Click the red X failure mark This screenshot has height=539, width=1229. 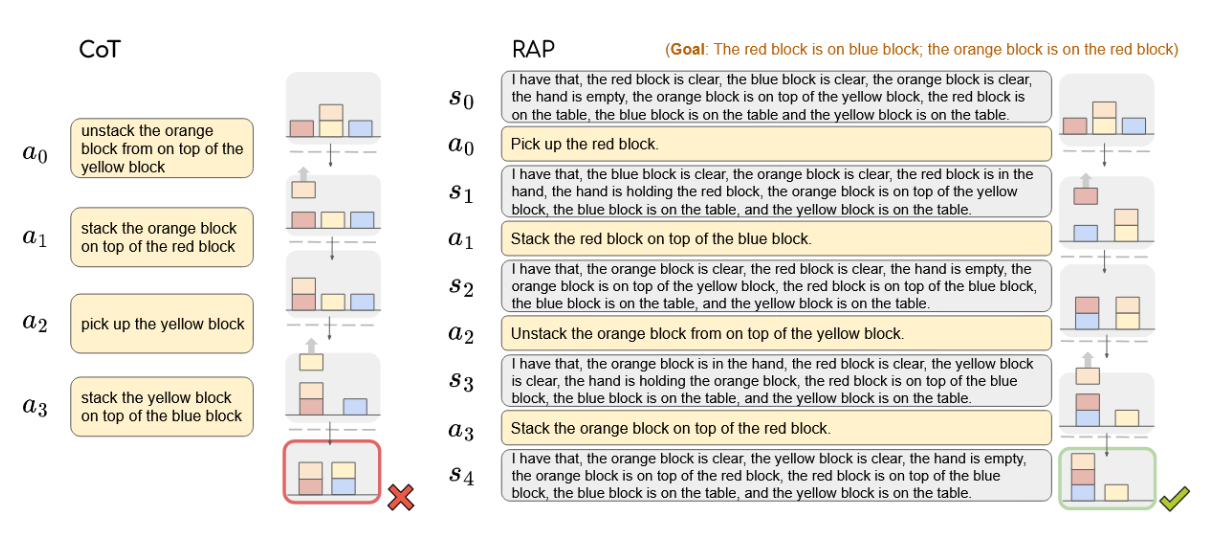401,497
